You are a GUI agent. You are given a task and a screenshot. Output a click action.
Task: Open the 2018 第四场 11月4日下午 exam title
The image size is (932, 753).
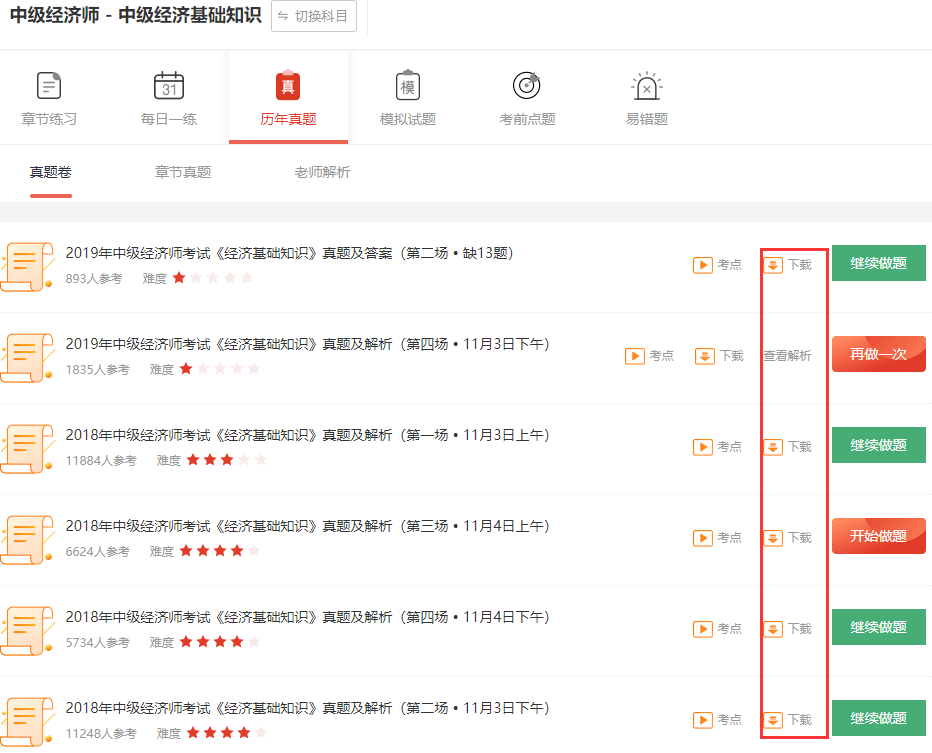307,617
